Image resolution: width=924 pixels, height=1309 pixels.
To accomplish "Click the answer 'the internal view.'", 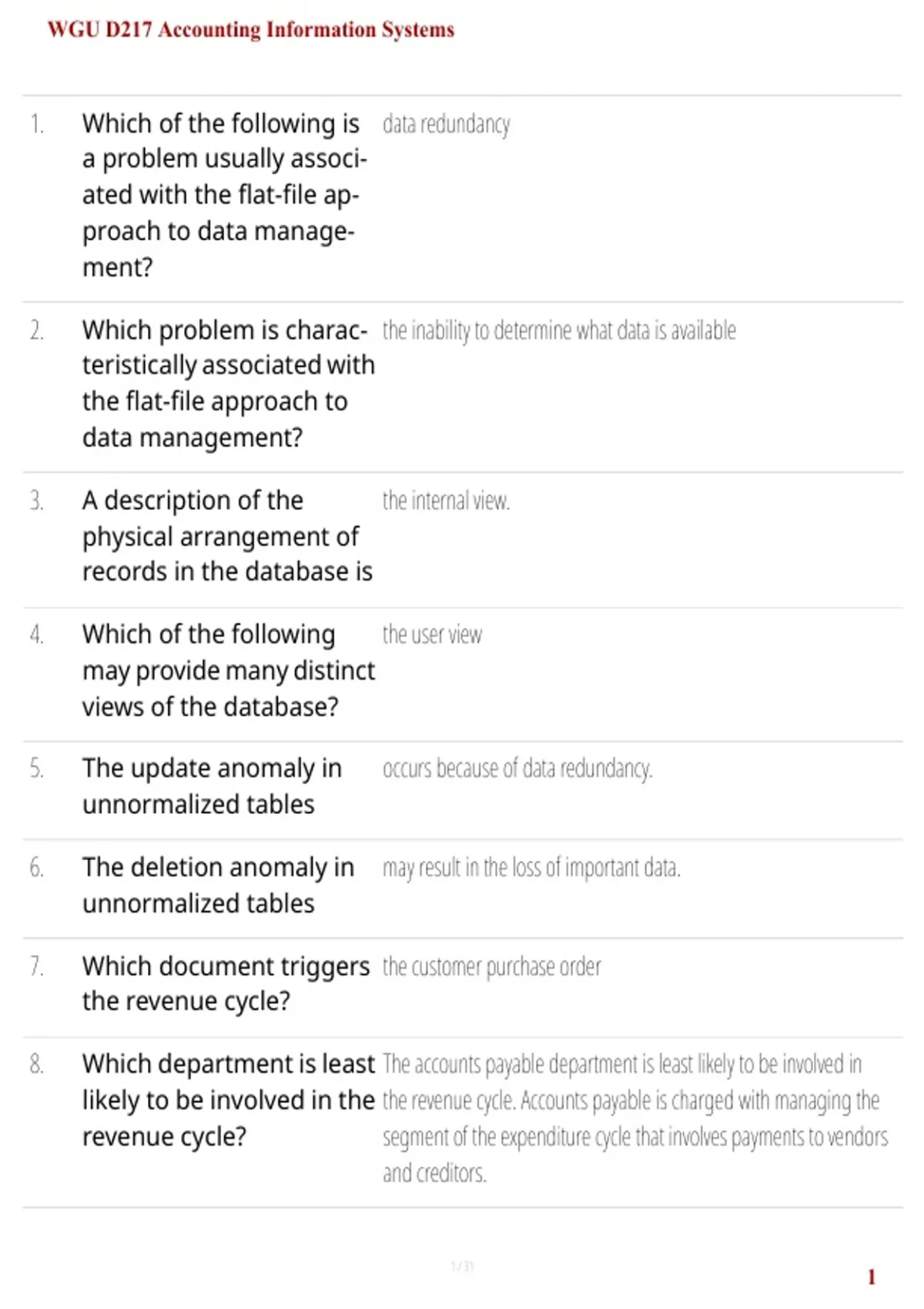I will click(447, 500).
